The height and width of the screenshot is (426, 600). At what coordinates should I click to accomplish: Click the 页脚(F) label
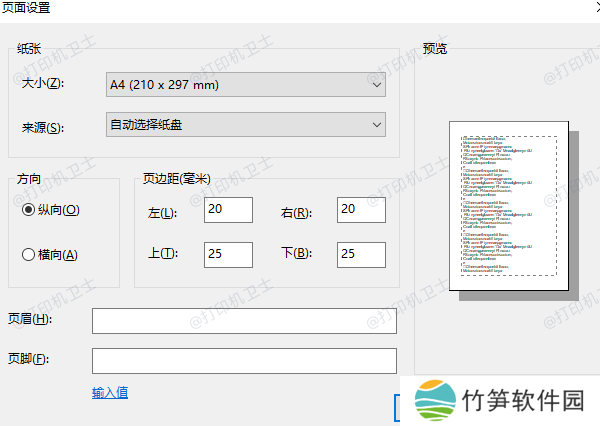[28, 359]
